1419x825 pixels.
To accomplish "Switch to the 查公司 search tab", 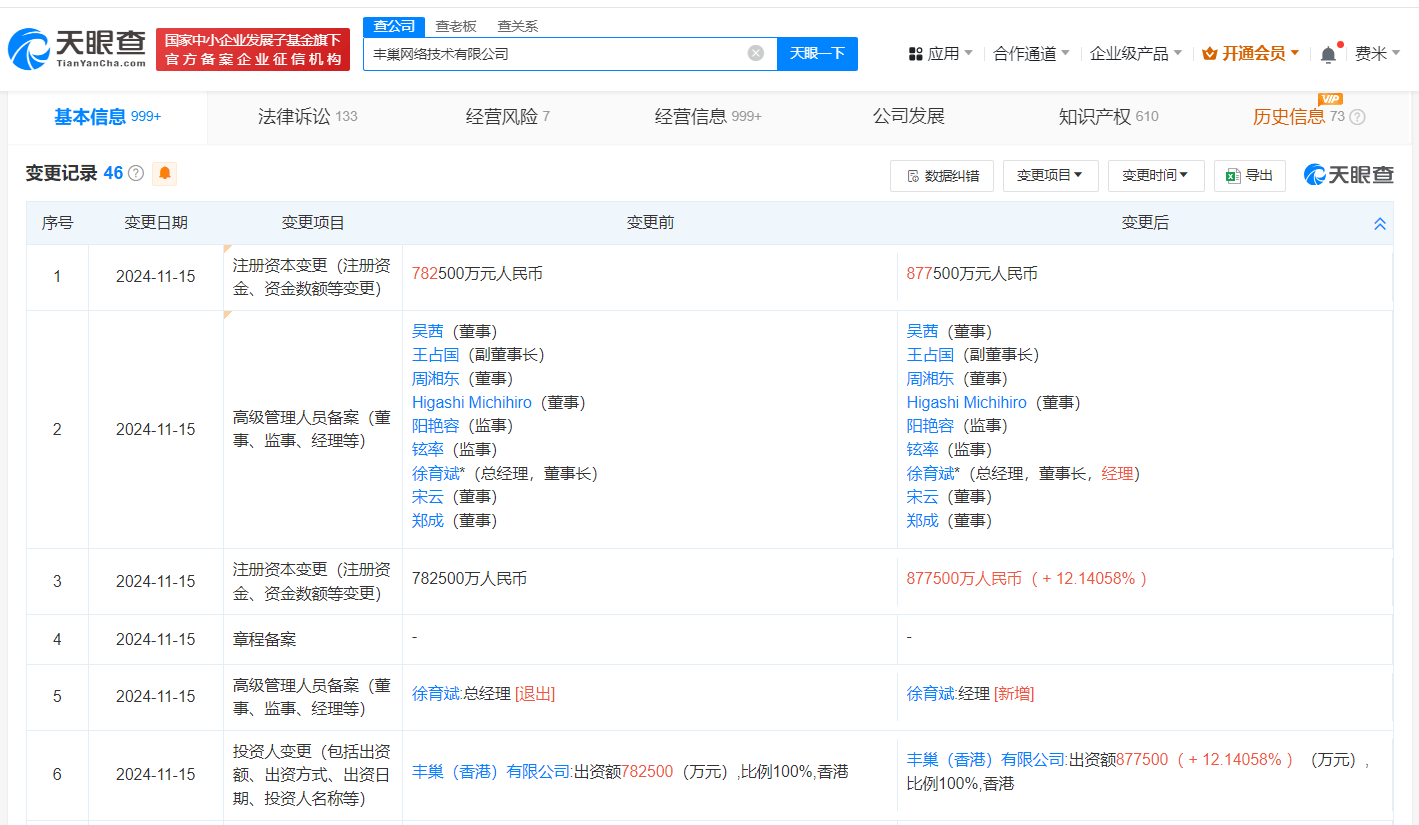I will click(x=393, y=27).
